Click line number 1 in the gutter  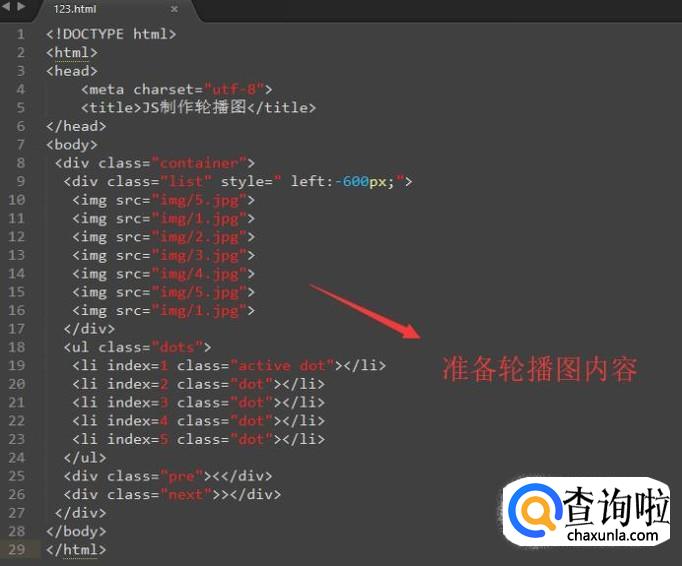(20, 34)
